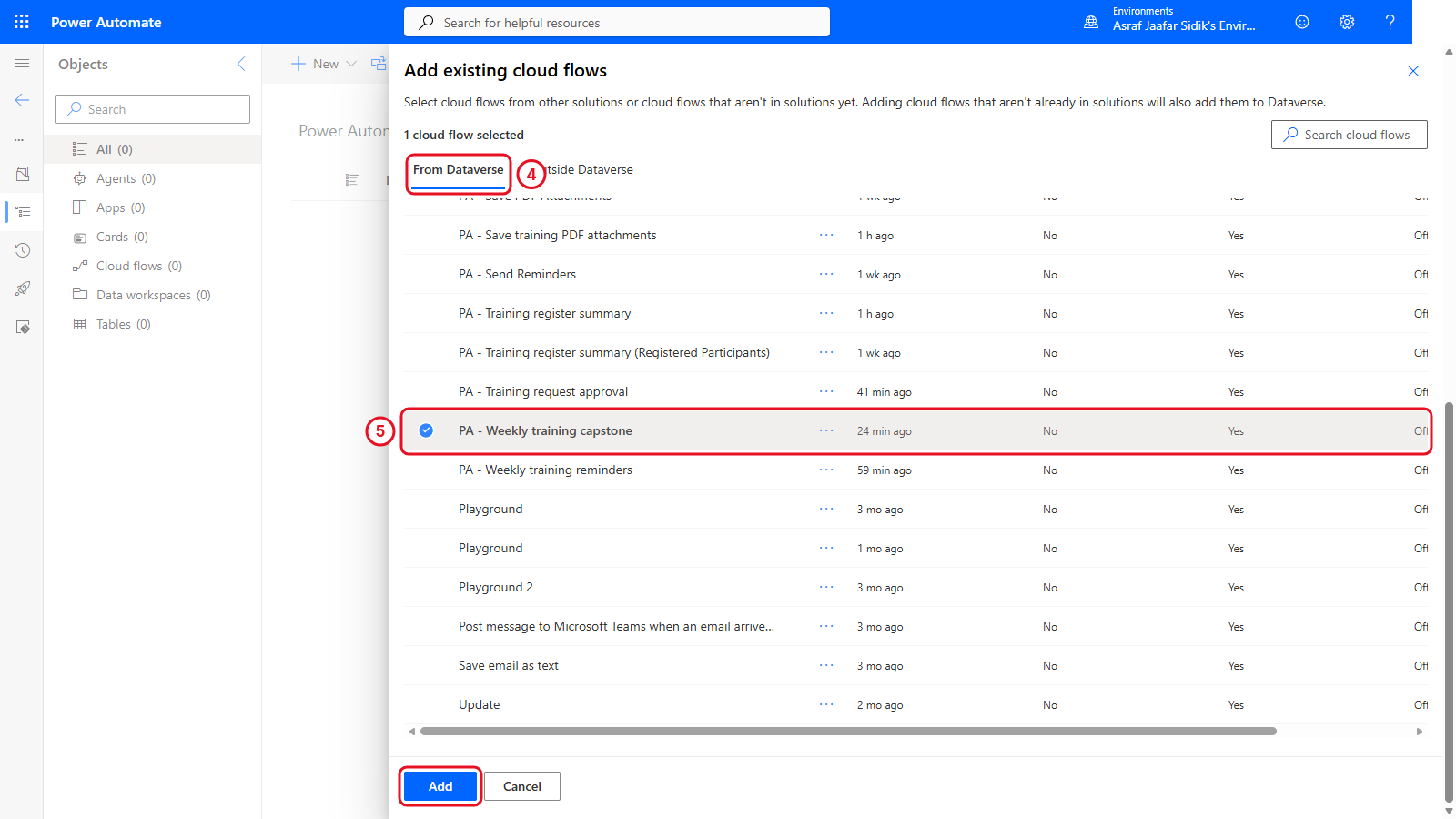Open more options for Update flow

[x=826, y=704]
